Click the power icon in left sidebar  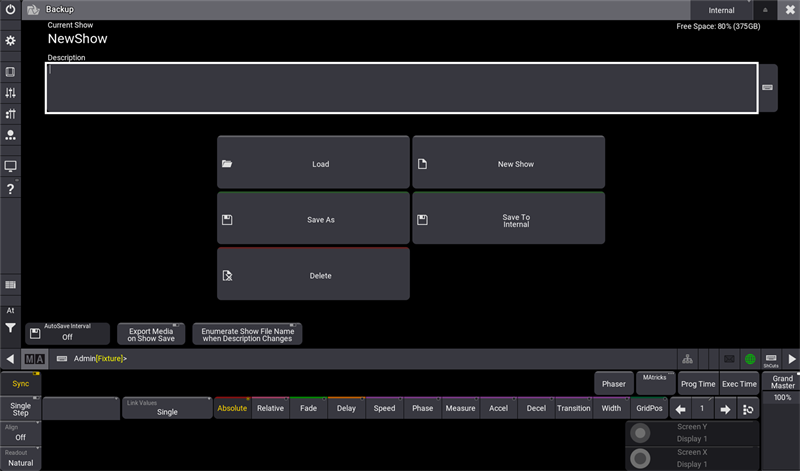(10, 9)
